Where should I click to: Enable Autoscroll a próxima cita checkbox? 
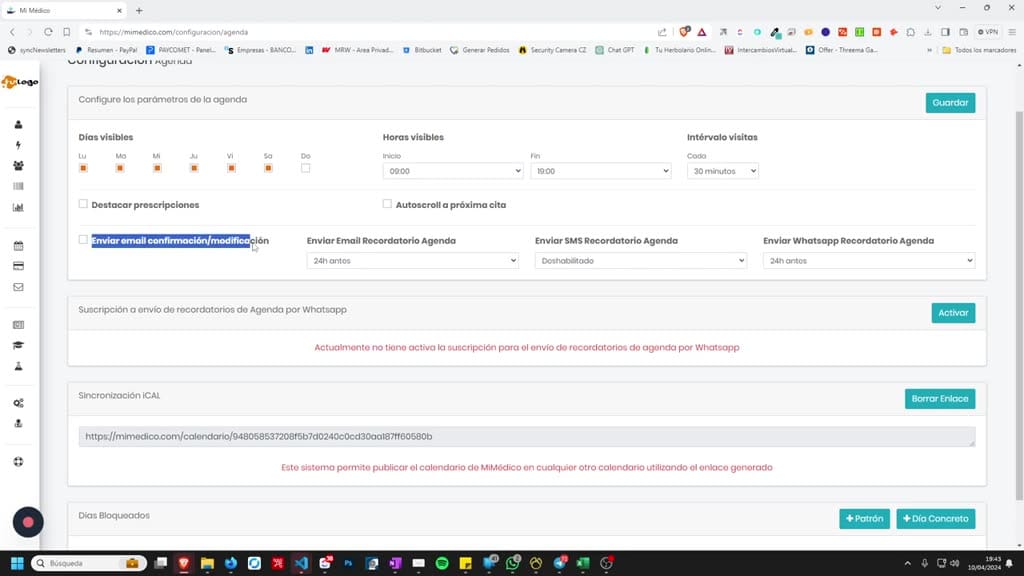pos(387,204)
